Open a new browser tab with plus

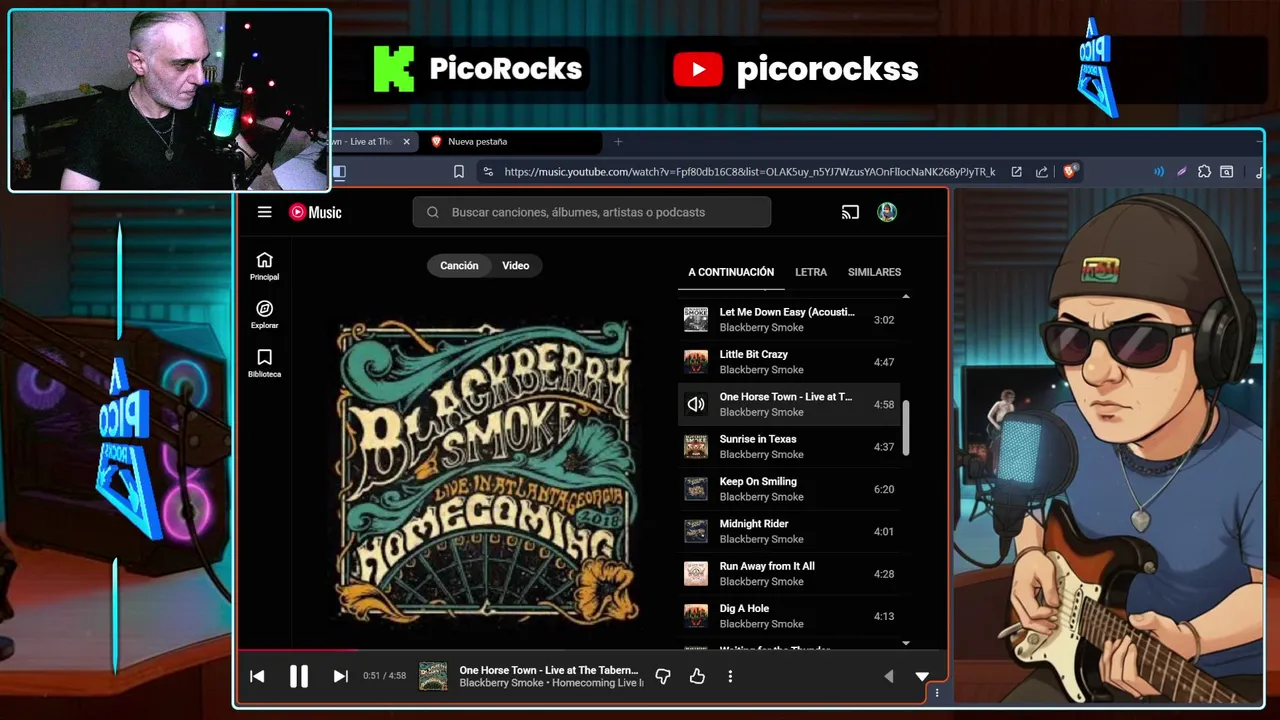[618, 142]
